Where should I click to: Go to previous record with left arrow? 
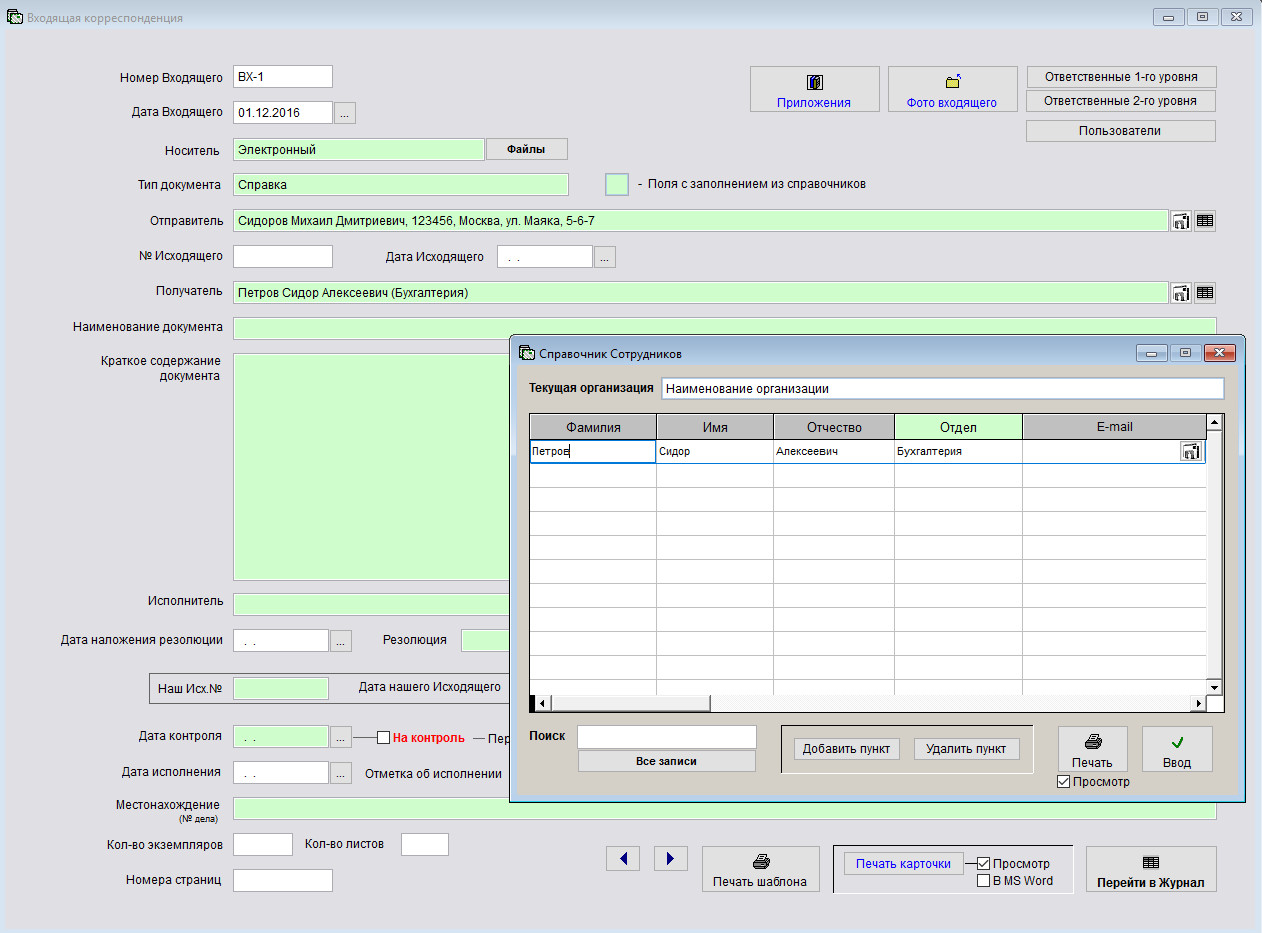tap(623, 858)
